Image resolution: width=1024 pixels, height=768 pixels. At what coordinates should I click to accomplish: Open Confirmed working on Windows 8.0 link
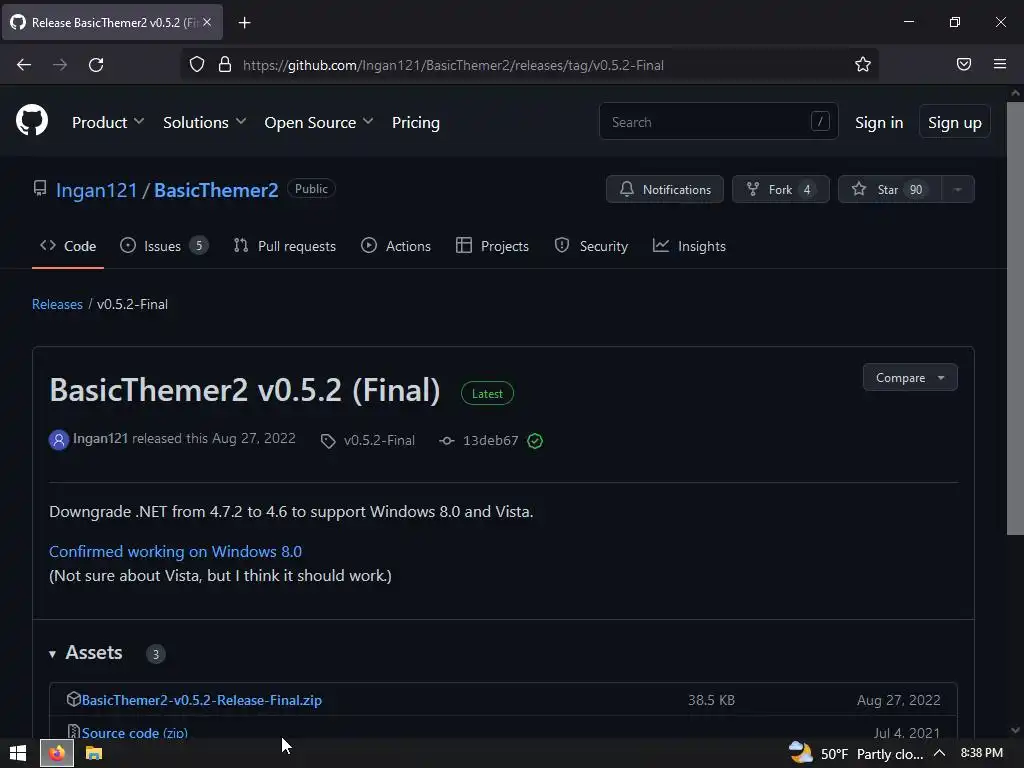(175, 551)
